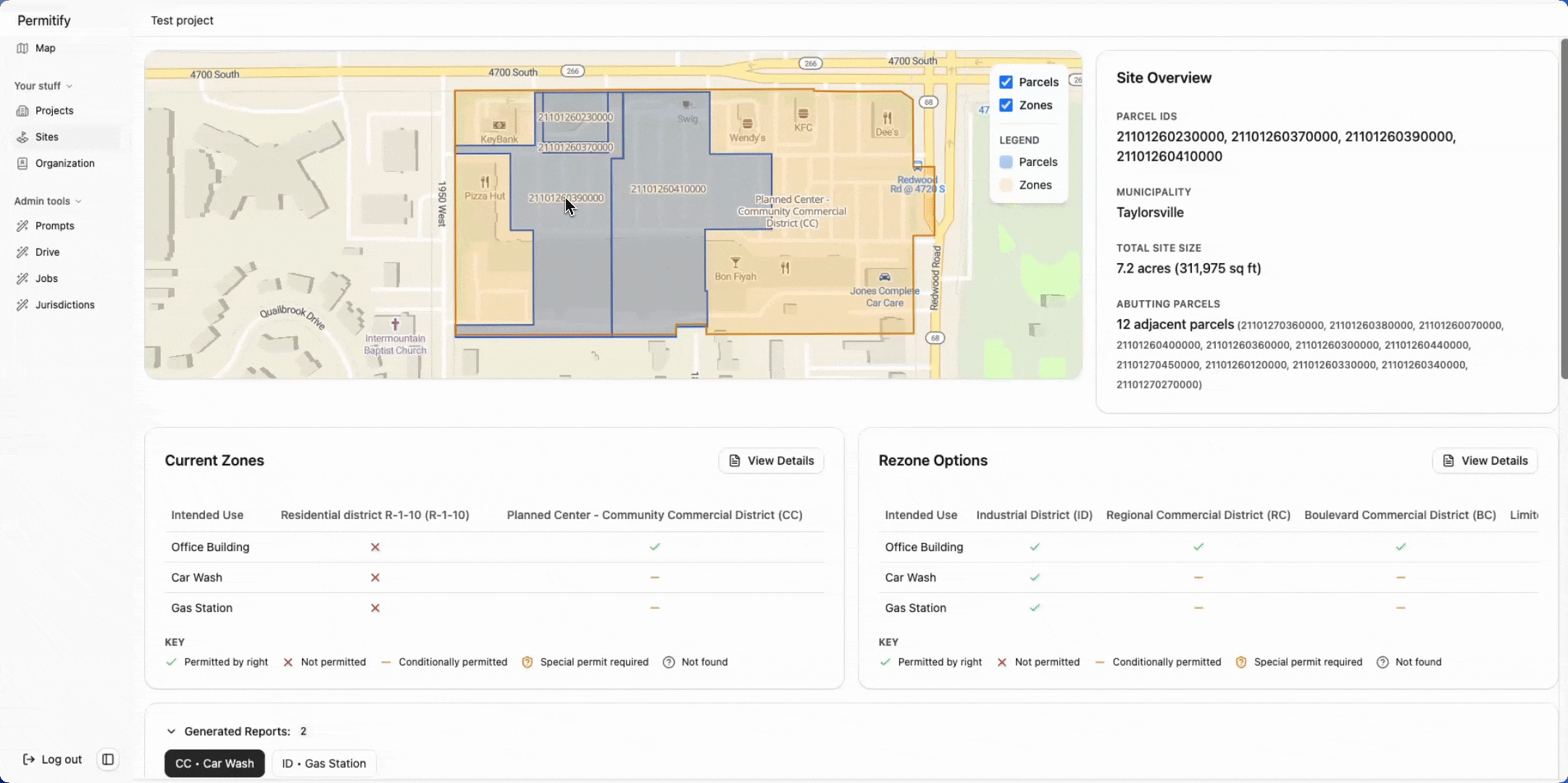
Task: Collapse the Your stuff section
Action: coord(70,86)
